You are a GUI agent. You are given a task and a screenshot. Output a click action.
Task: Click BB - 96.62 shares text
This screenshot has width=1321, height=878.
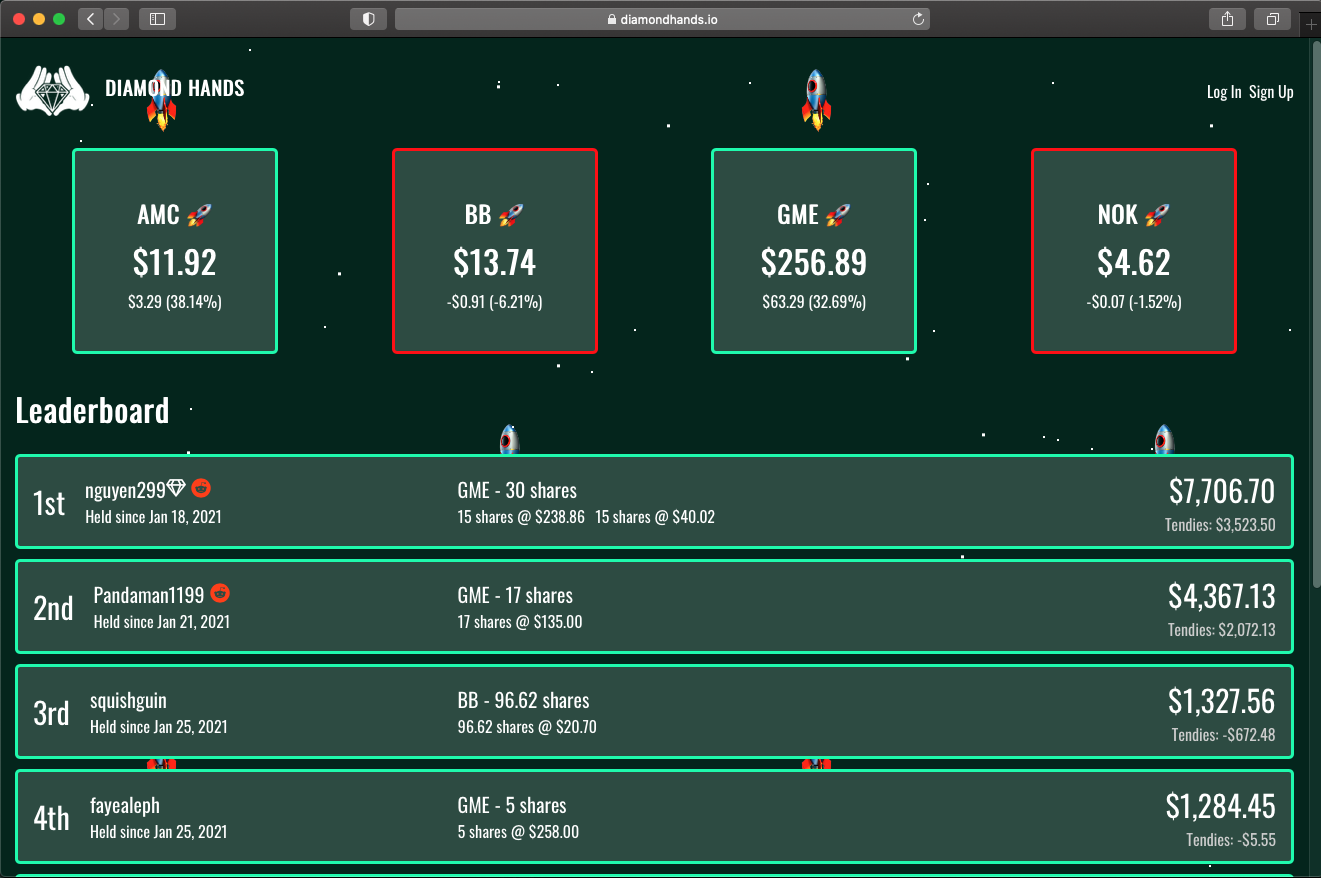click(x=523, y=701)
